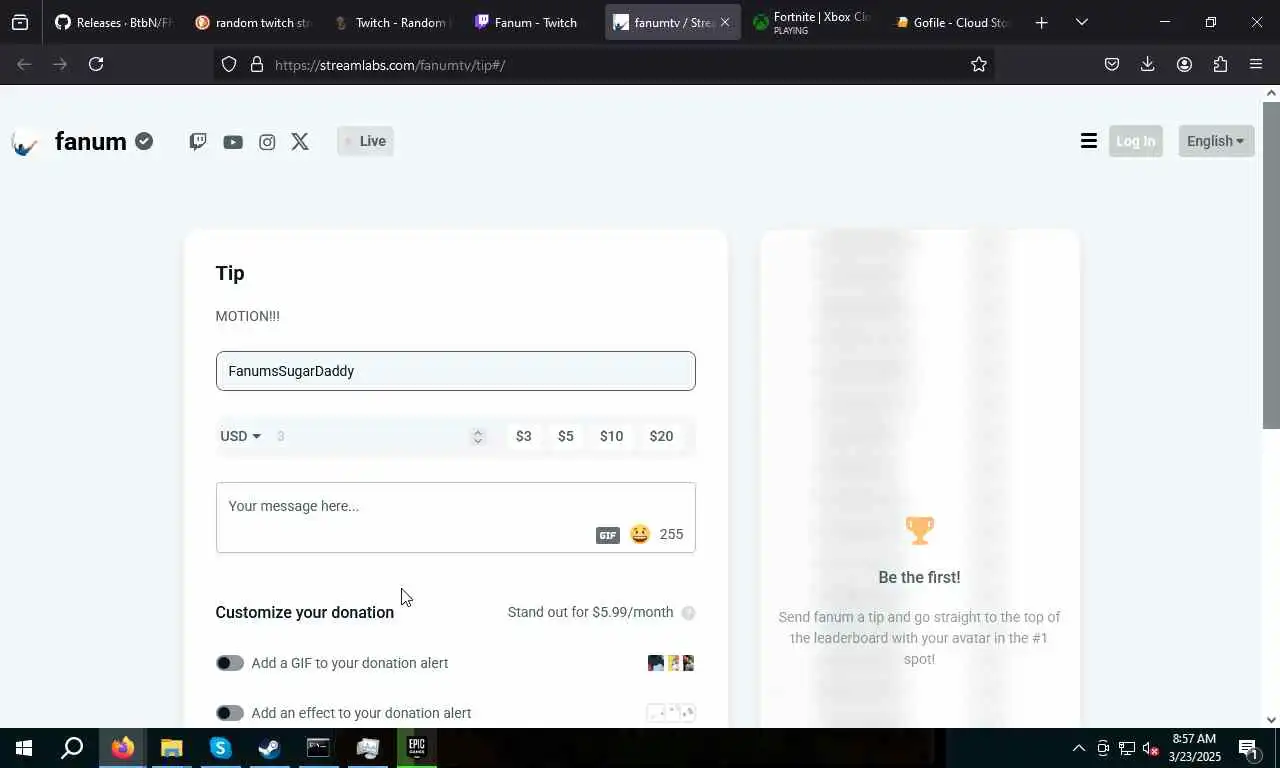The image size is (1280, 768).
Task: Switch to the random twitch stream tab
Action: pos(252,22)
